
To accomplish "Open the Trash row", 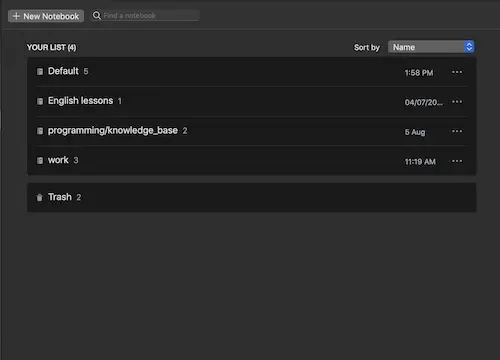I will pos(252,197).
